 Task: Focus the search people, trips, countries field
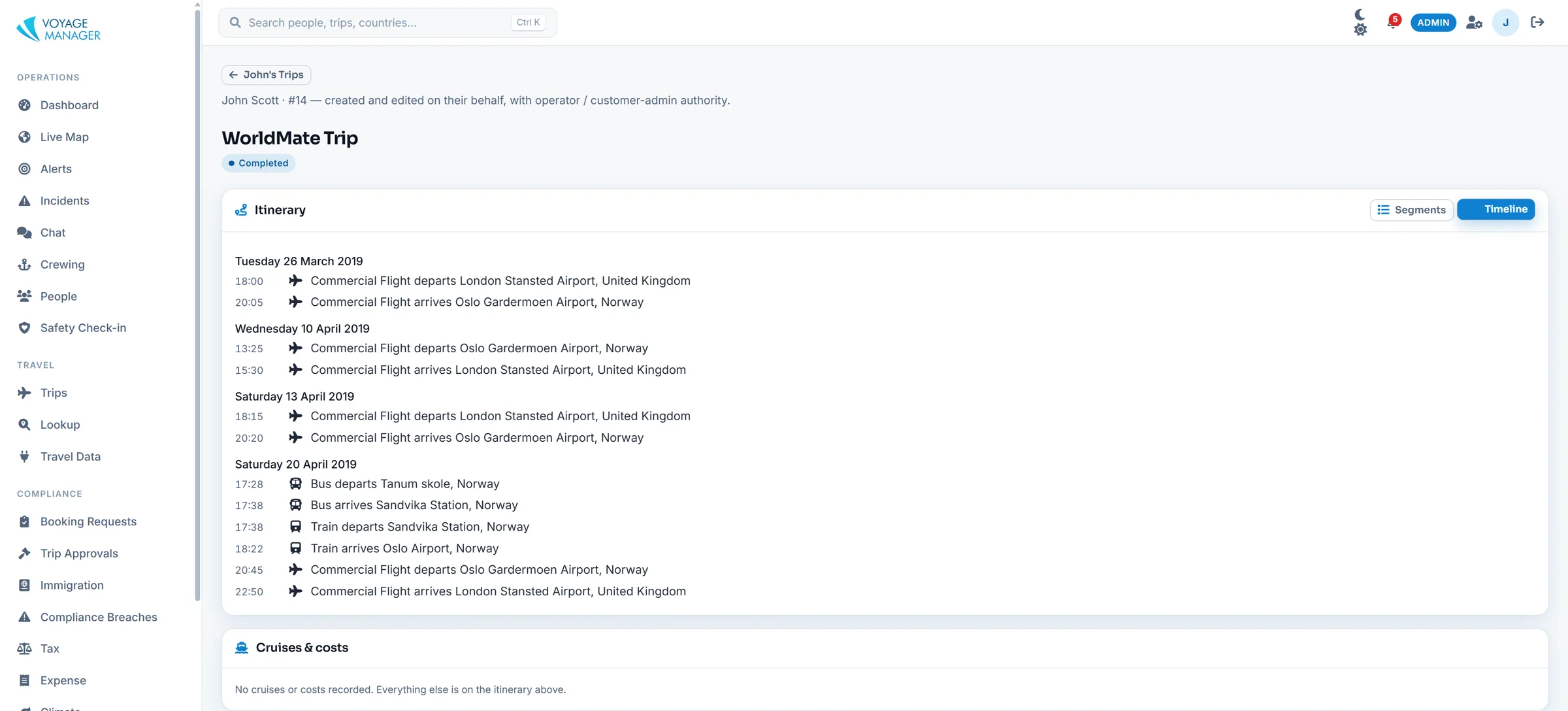(387, 23)
